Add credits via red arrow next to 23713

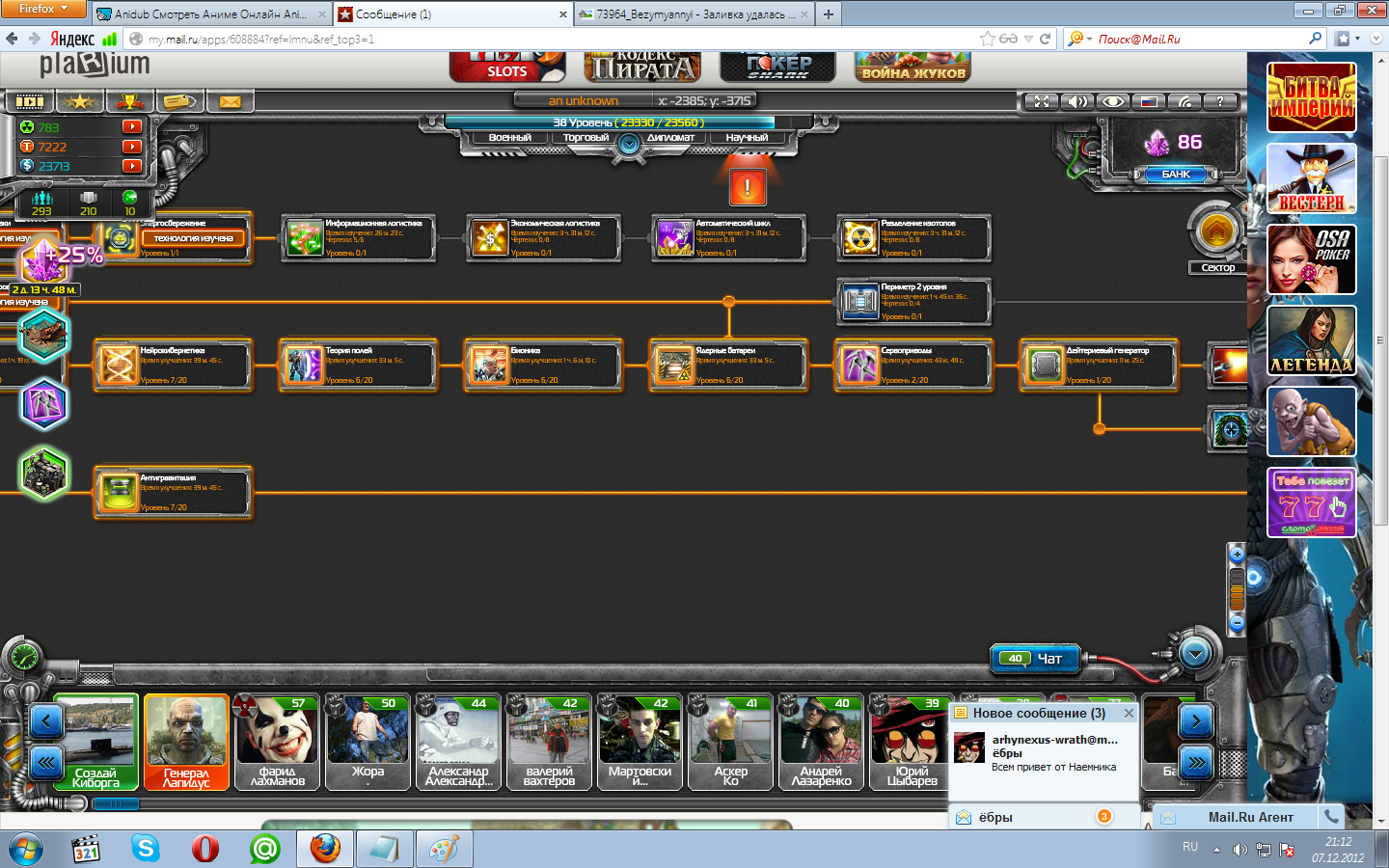pyautogui.click(x=131, y=166)
